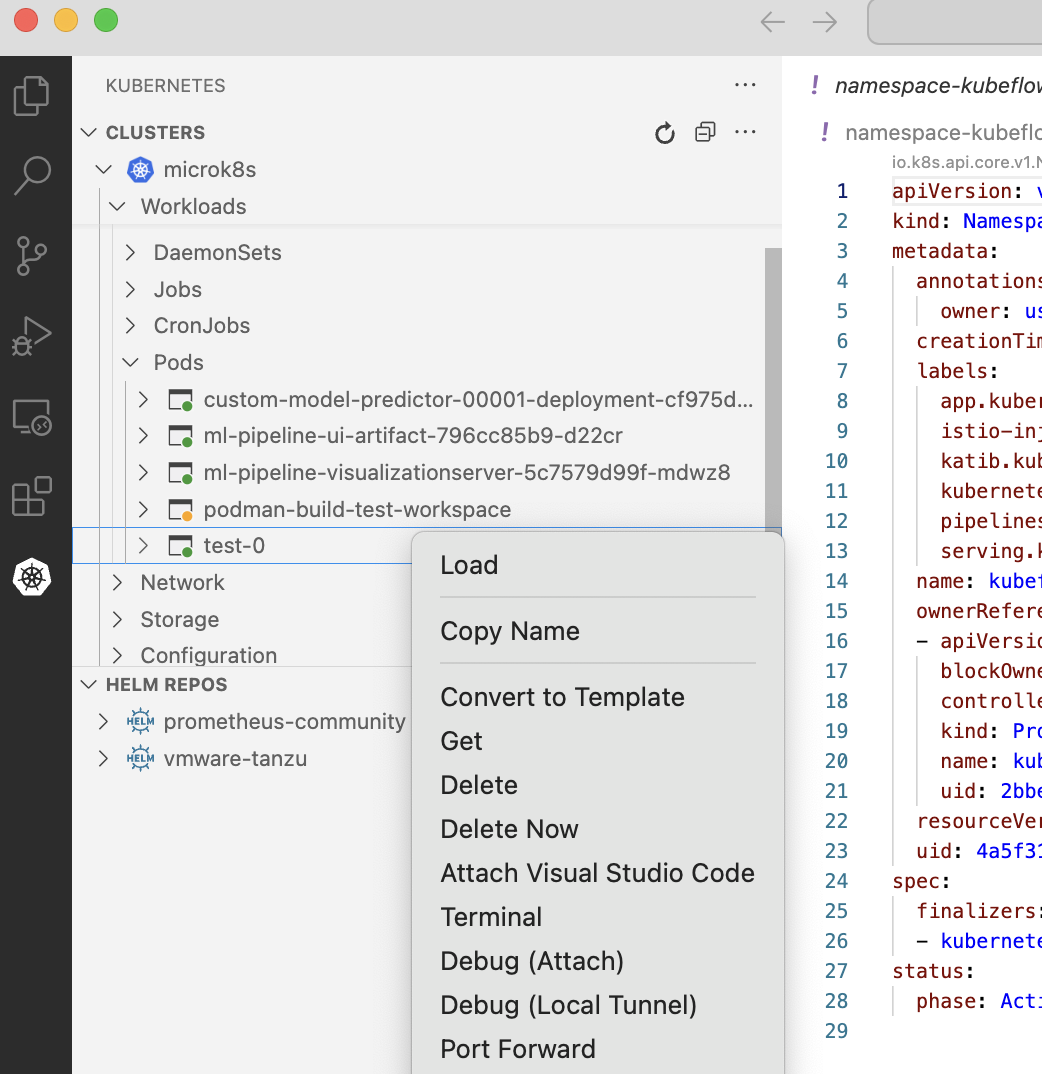Click Port Forward in the context menu
Viewport: 1042px width, 1074px height.
[x=518, y=1049]
